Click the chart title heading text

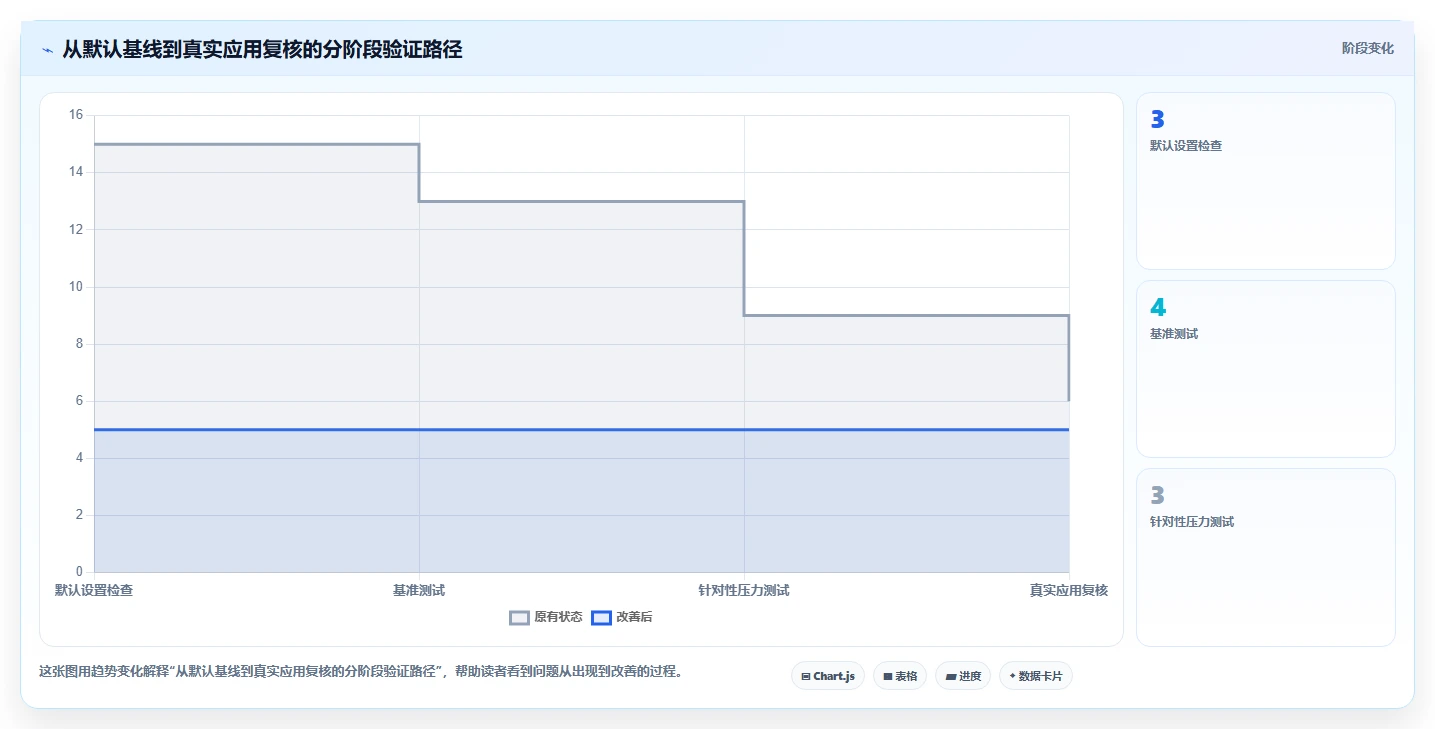(262, 49)
